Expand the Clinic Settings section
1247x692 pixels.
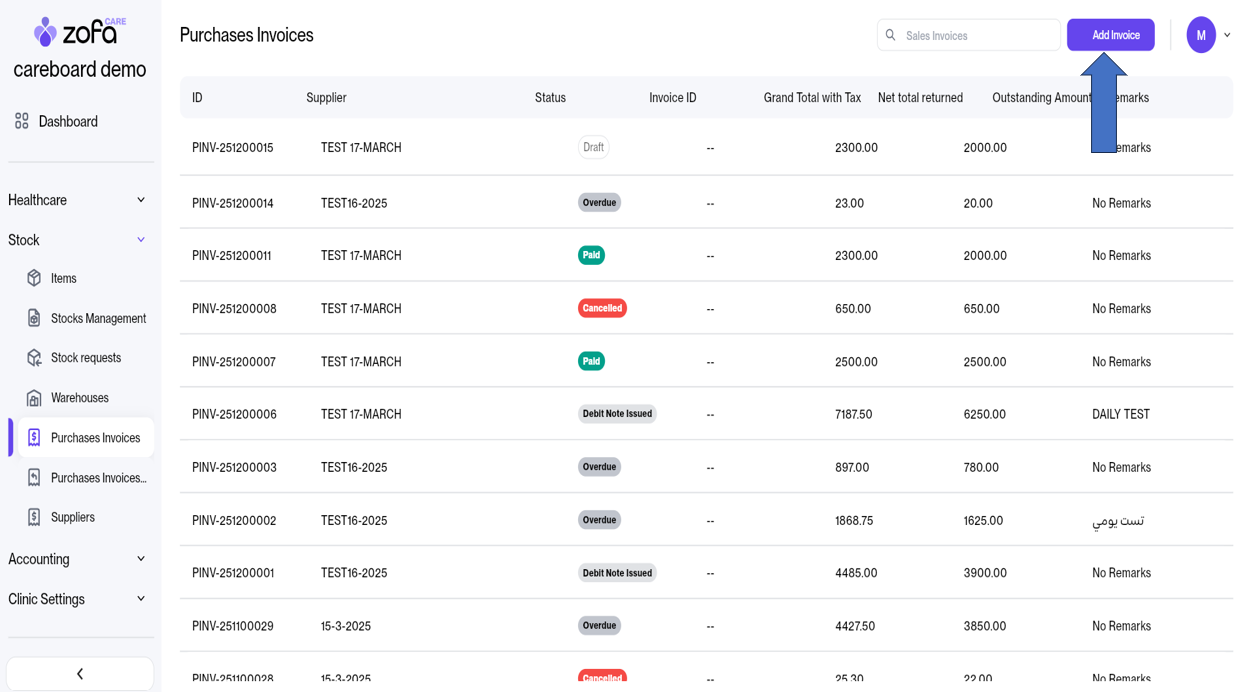point(141,599)
